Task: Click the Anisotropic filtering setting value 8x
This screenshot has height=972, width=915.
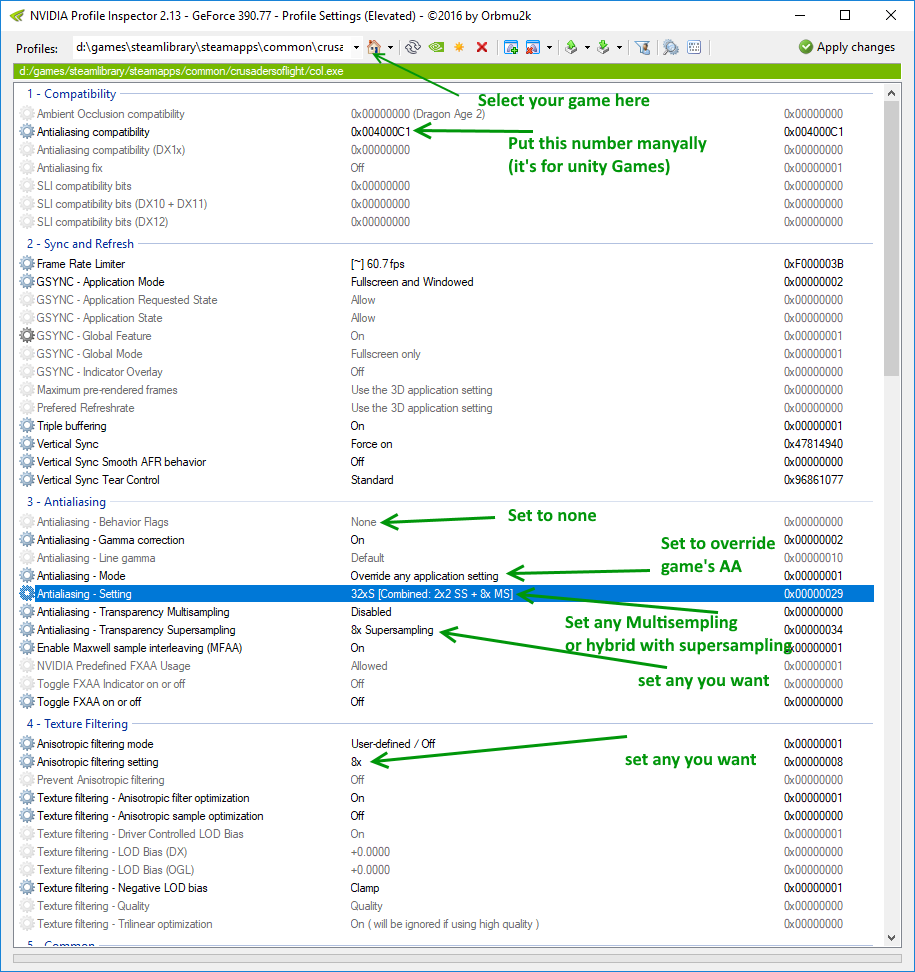Action: (356, 762)
